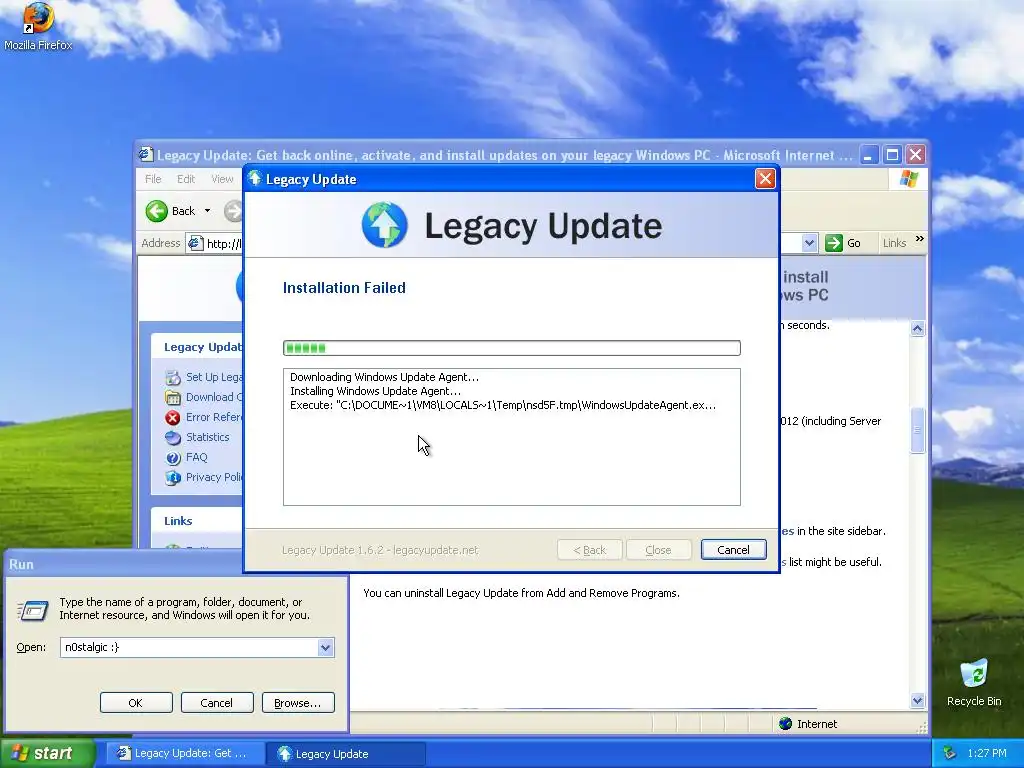Click the page icon in the Address bar
The width and height of the screenshot is (1024, 768).
coord(195,244)
